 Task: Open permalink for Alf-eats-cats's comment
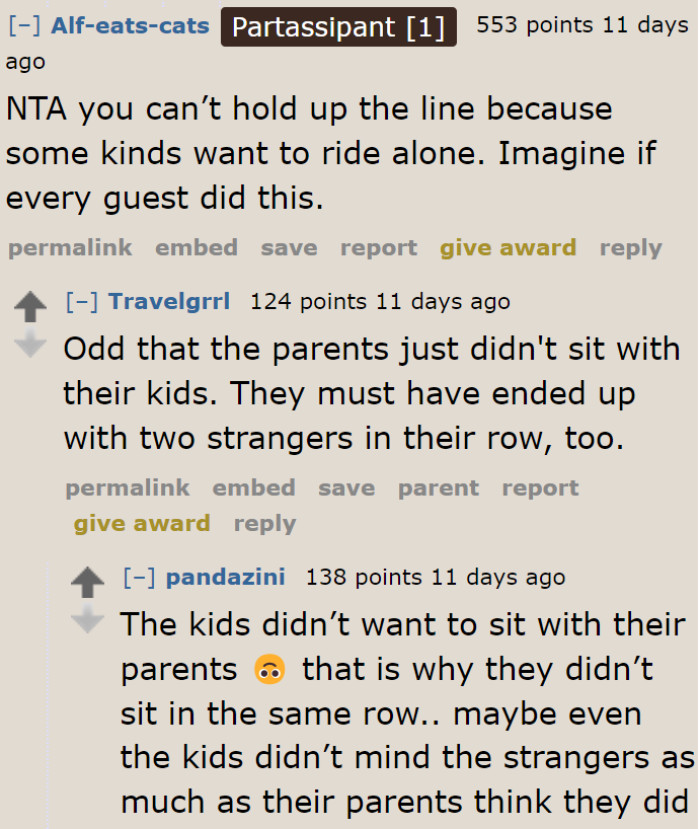click(x=69, y=247)
